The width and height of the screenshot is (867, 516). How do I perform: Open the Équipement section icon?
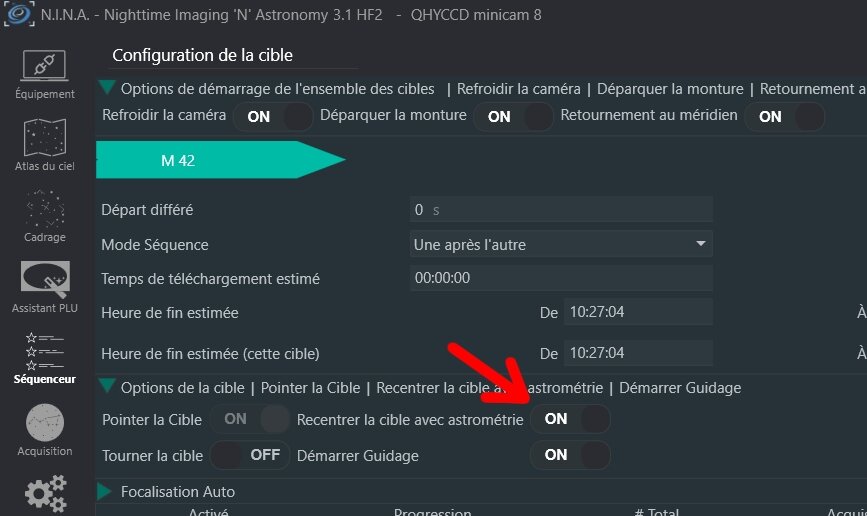tap(44, 68)
